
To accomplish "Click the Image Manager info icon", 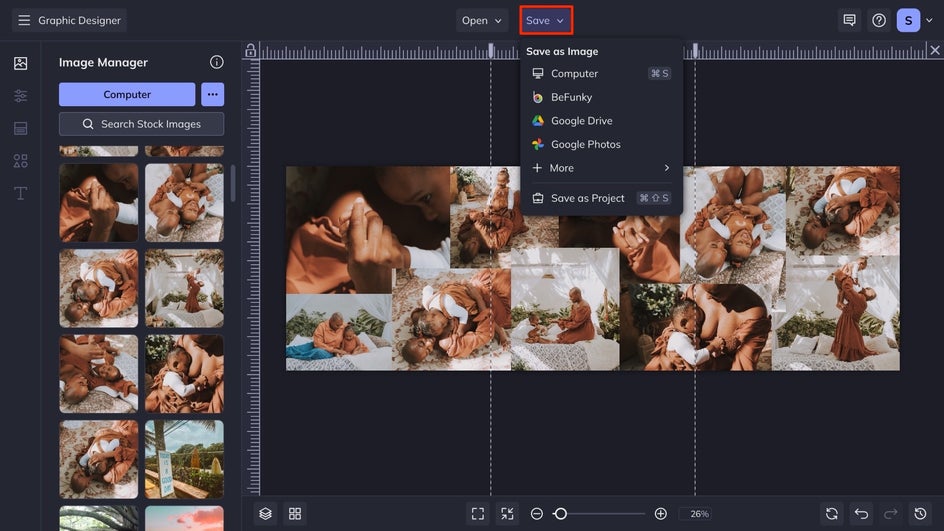I will coord(216,62).
